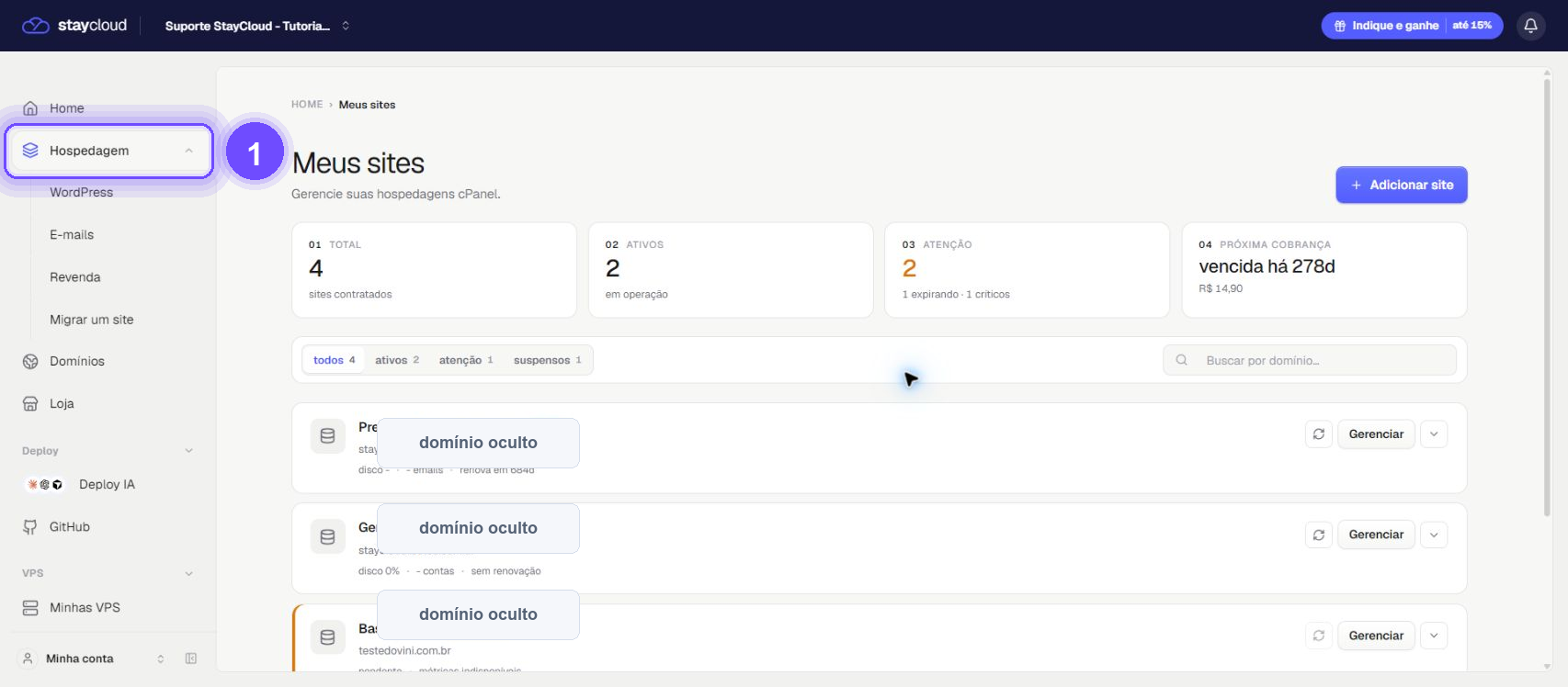Click Indique e ganhe button

[1413, 26]
